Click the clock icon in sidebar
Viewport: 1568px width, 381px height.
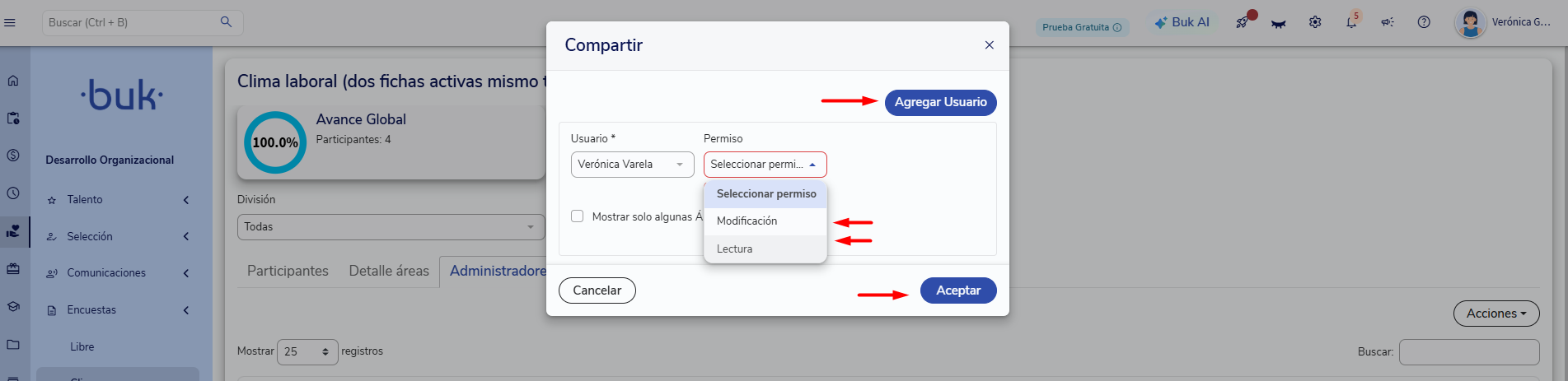pyautogui.click(x=13, y=193)
